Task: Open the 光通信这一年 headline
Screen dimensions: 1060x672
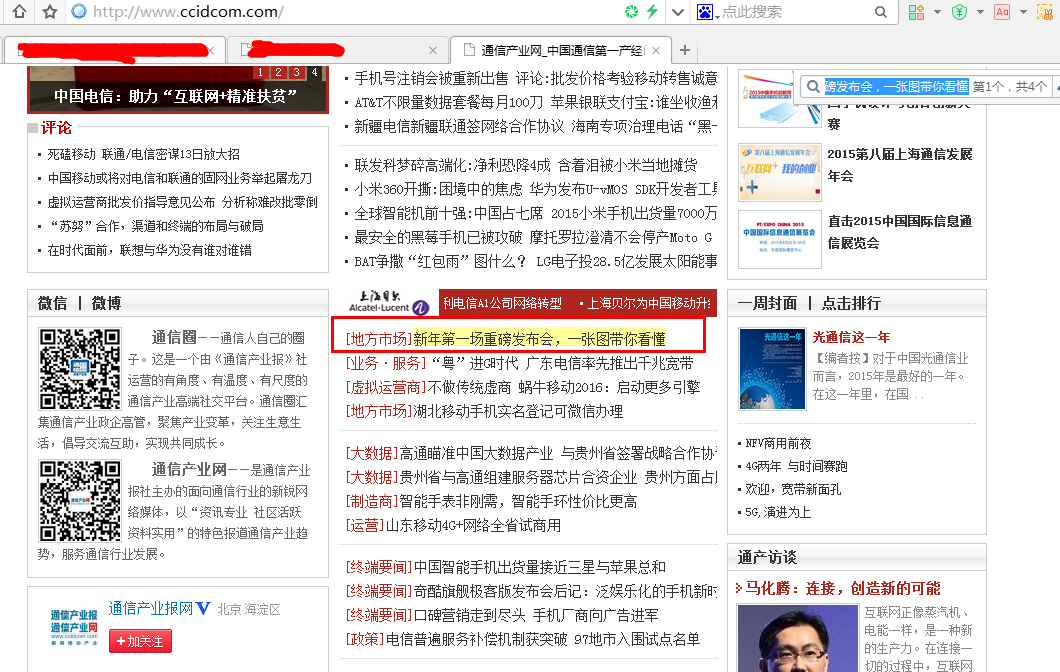Action: pyautogui.click(x=851, y=337)
